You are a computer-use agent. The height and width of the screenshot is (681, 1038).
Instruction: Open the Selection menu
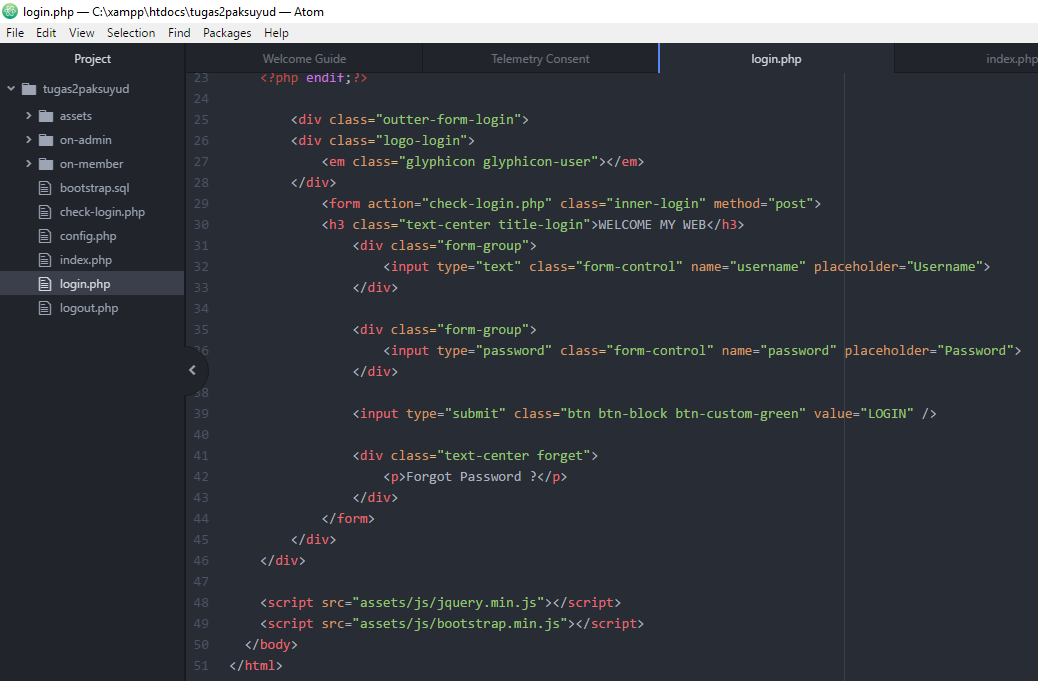point(131,32)
